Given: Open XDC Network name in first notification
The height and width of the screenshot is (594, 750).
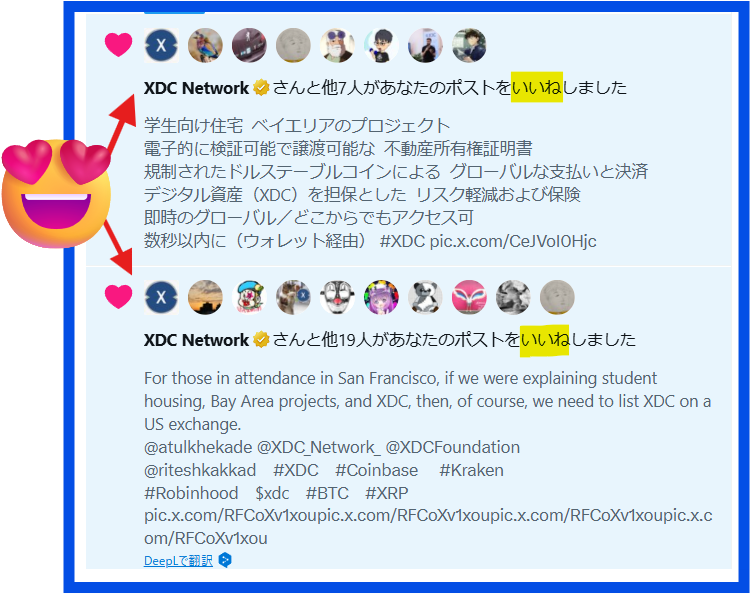Looking at the screenshot, I should click(x=196, y=88).
